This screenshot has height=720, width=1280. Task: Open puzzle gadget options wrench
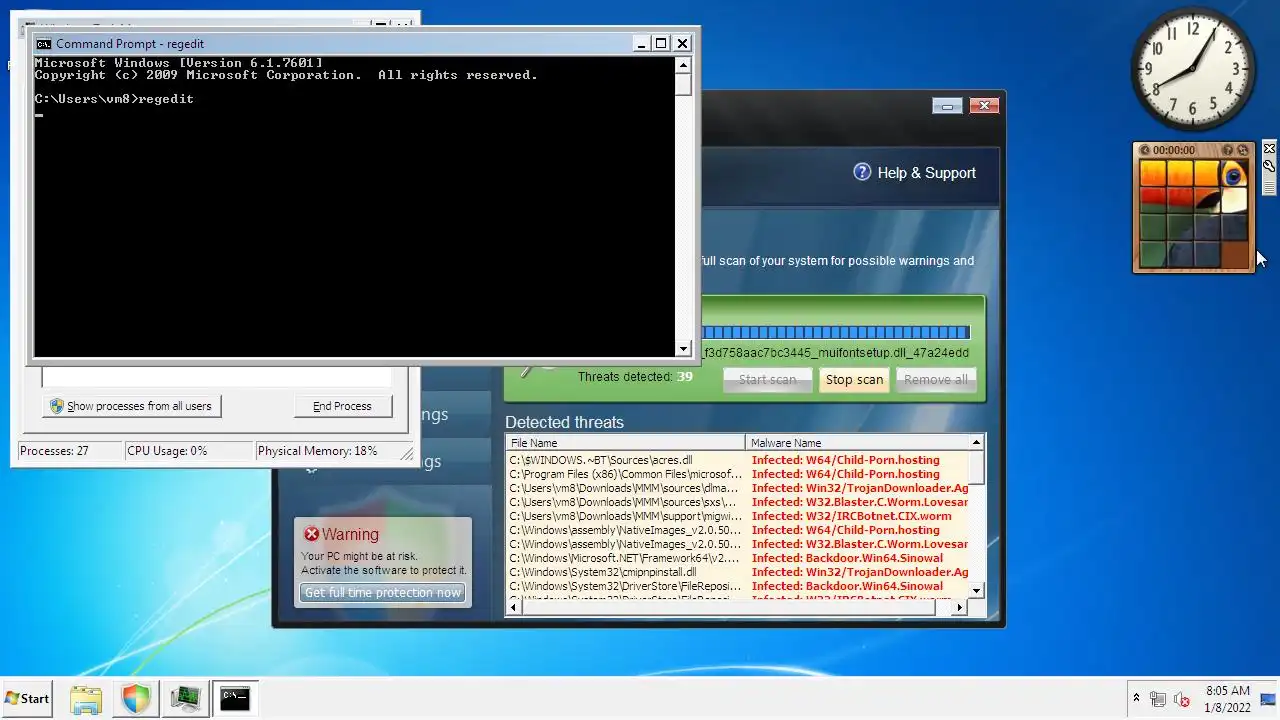pyautogui.click(x=1269, y=166)
